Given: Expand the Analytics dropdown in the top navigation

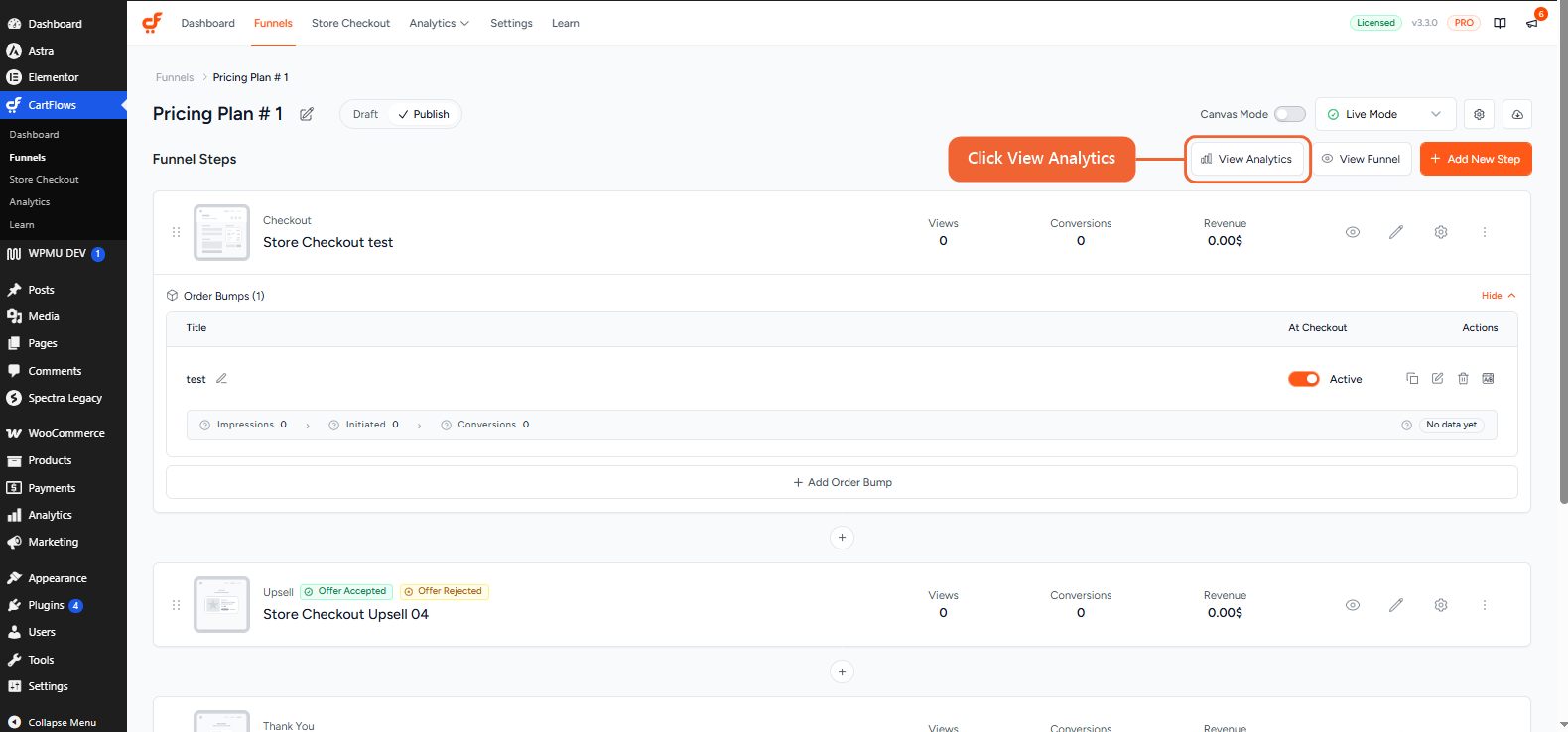Looking at the screenshot, I should 439,23.
